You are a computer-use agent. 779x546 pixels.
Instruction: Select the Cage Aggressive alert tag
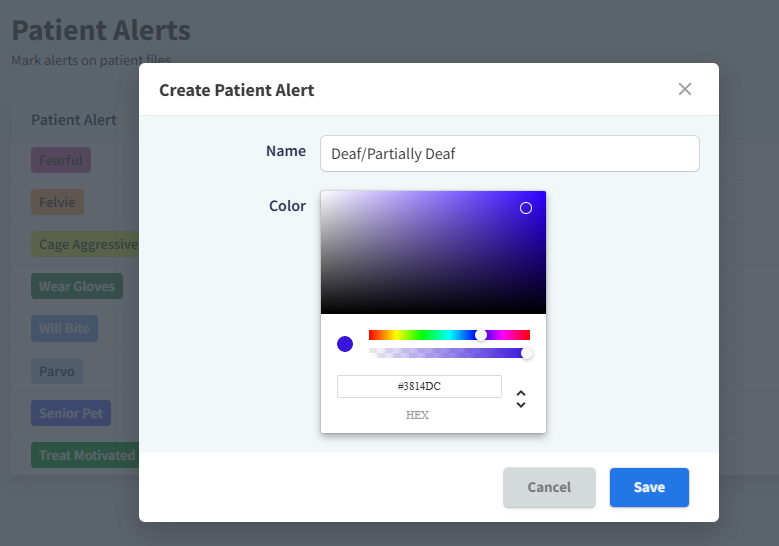(x=87, y=244)
